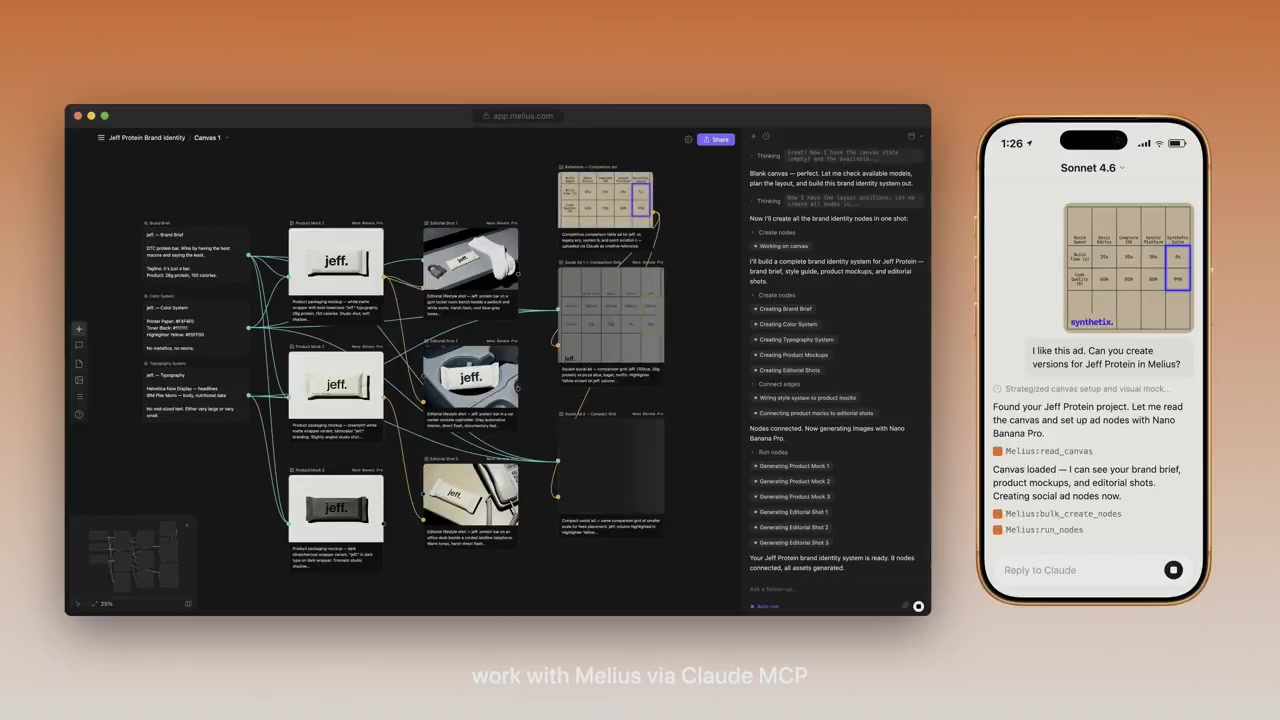Toggle the Auto-run option
This screenshot has width=1280, height=720.
point(765,607)
